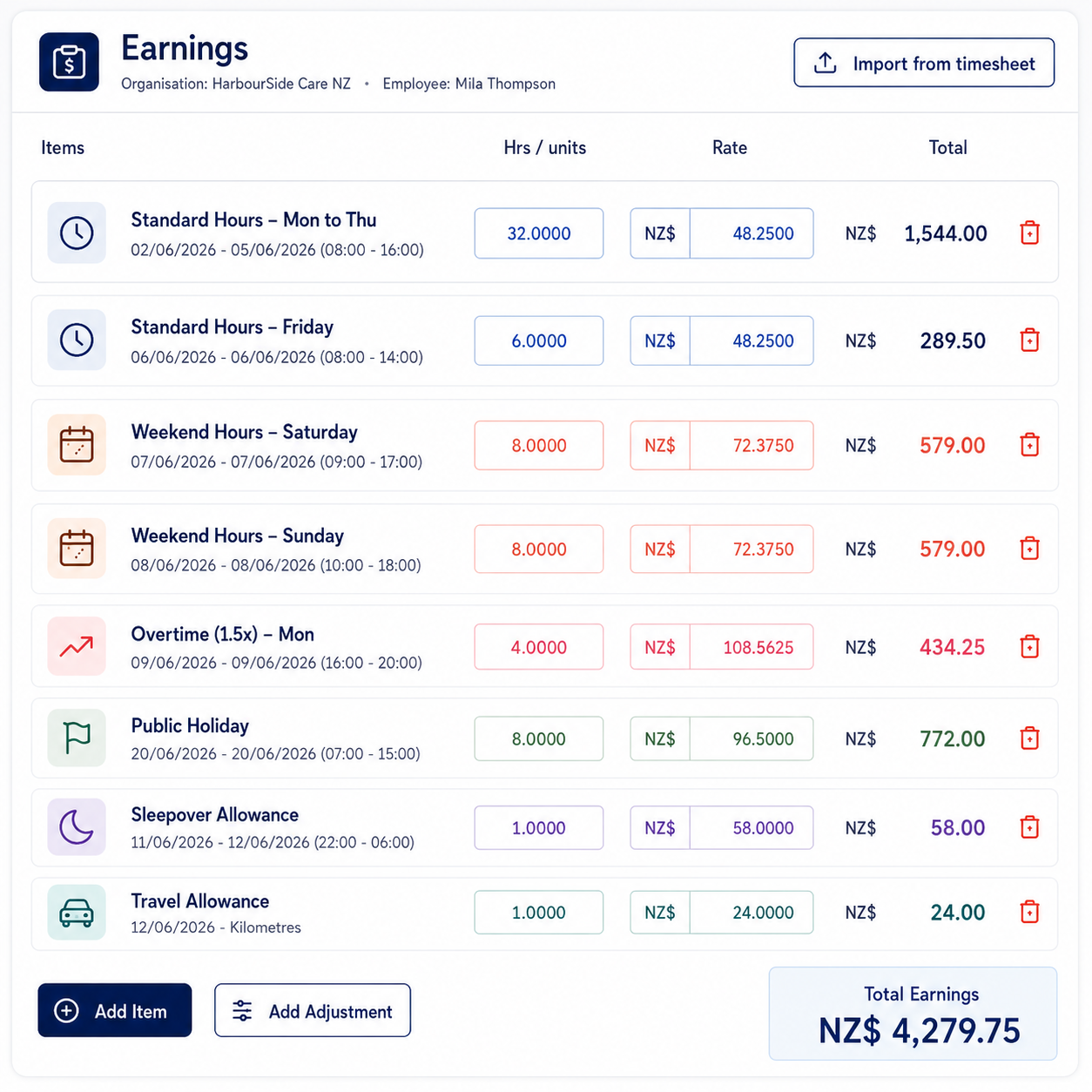This screenshot has height=1092, width=1092.
Task: Click the Total Earnings summary box
Action: (x=913, y=1014)
